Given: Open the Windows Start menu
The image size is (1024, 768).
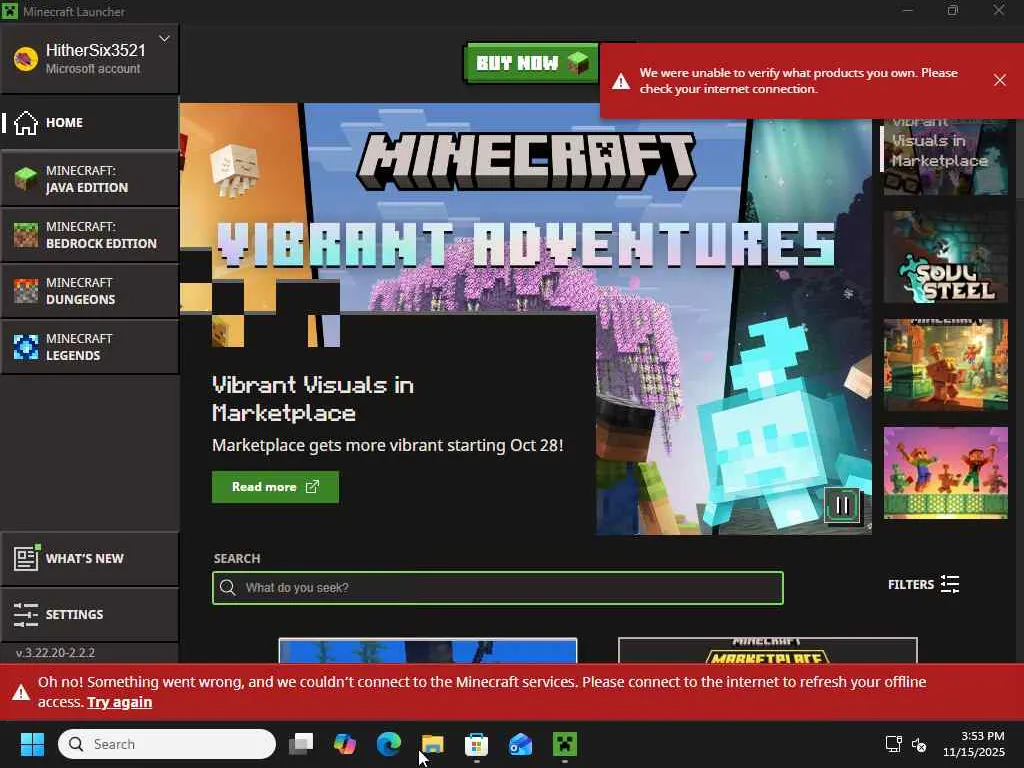Looking at the screenshot, I should point(32,744).
